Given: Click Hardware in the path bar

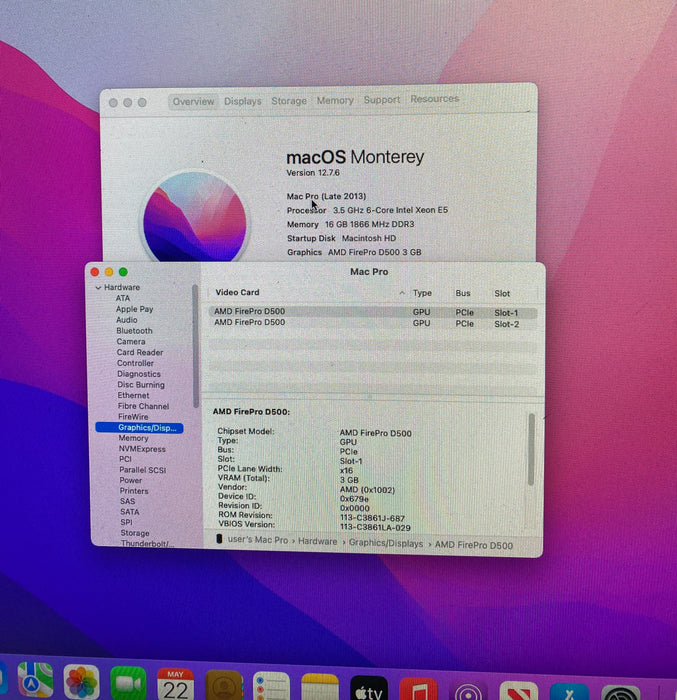Looking at the screenshot, I should (318, 541).
